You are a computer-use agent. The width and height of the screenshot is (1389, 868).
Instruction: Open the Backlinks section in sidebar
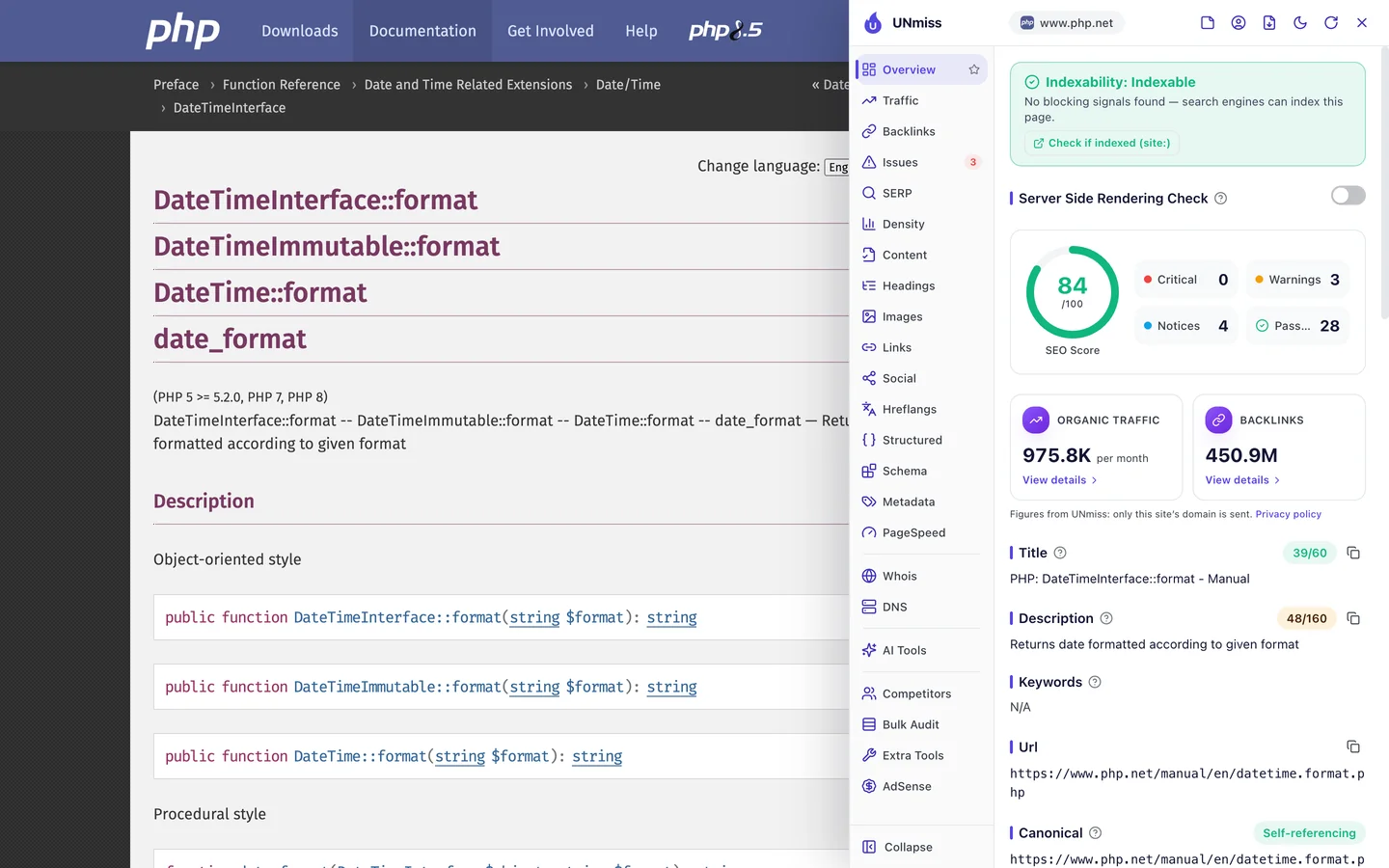point(921,131)
